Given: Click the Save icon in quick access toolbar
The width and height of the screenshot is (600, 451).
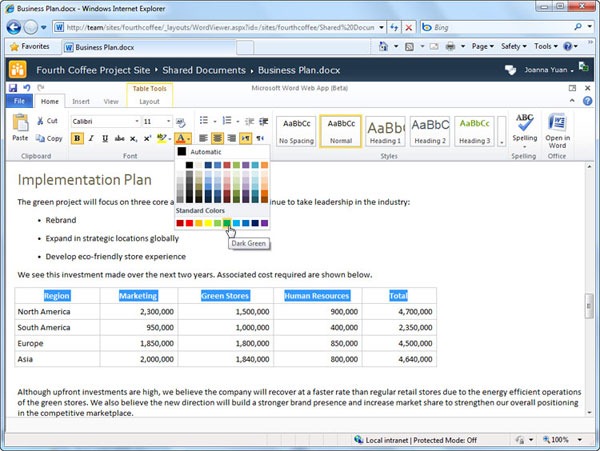Looking at the screenshot, I should tap(13, 88).
